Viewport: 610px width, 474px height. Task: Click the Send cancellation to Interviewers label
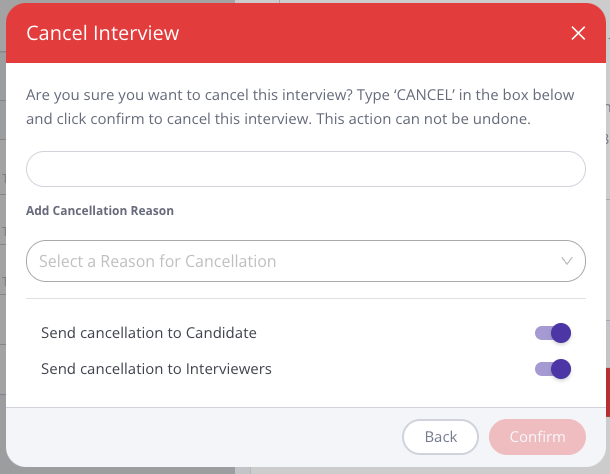point(156,369)
